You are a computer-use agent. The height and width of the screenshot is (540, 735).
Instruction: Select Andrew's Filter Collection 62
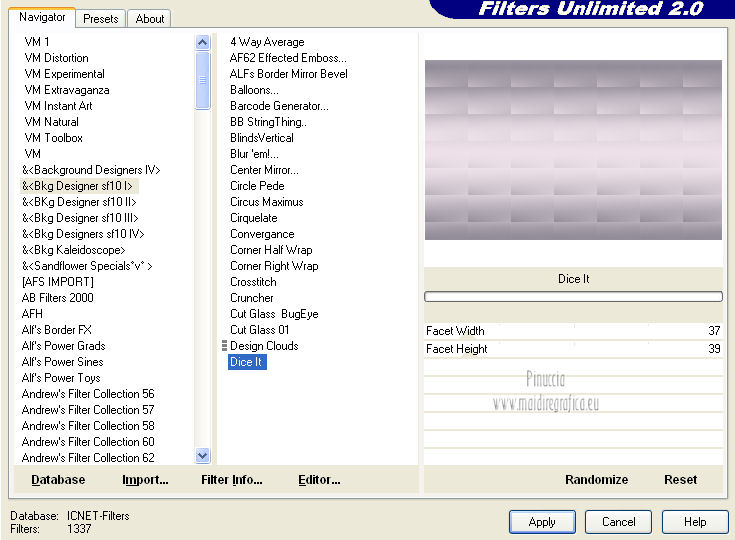pos(88,458)
